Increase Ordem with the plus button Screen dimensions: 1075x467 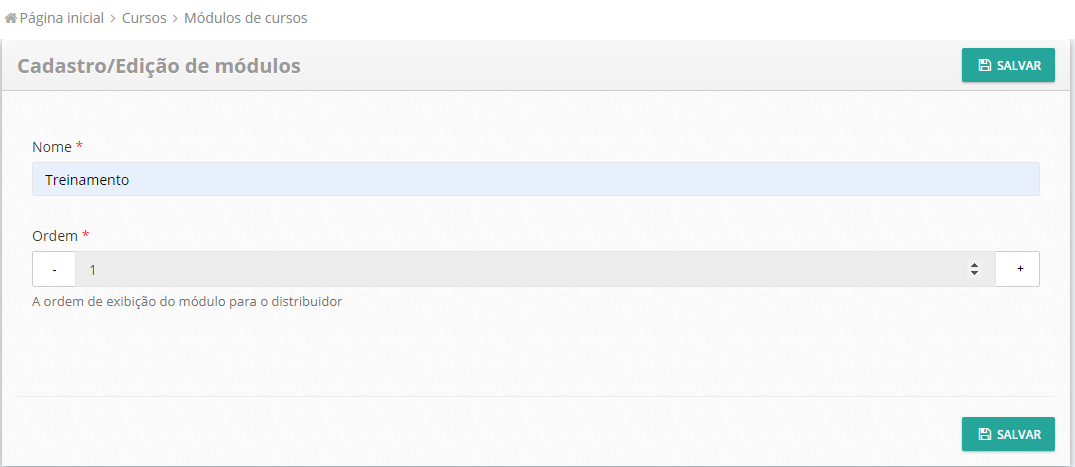click(x=1018, y=269)
